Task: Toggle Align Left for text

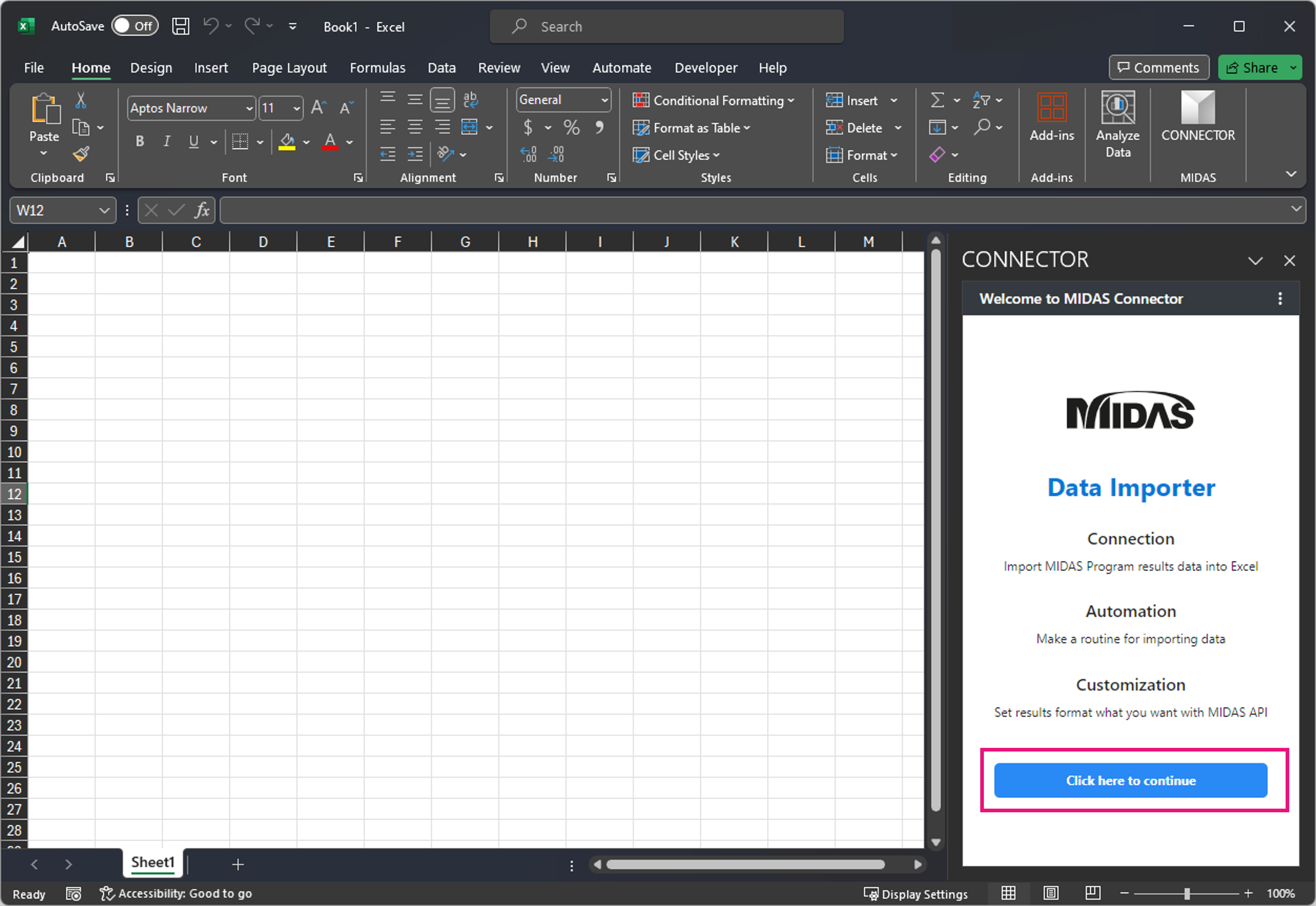Action: point(388,127)
